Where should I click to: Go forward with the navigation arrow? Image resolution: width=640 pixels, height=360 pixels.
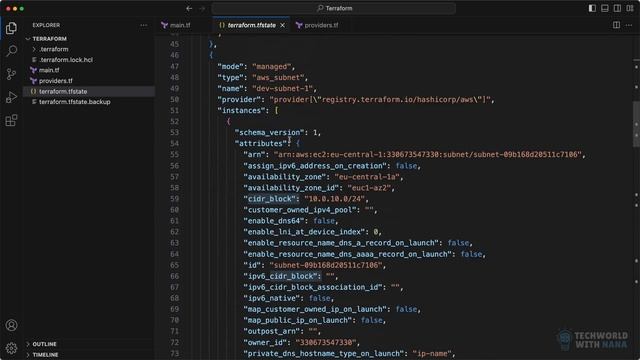click(202, 8)
